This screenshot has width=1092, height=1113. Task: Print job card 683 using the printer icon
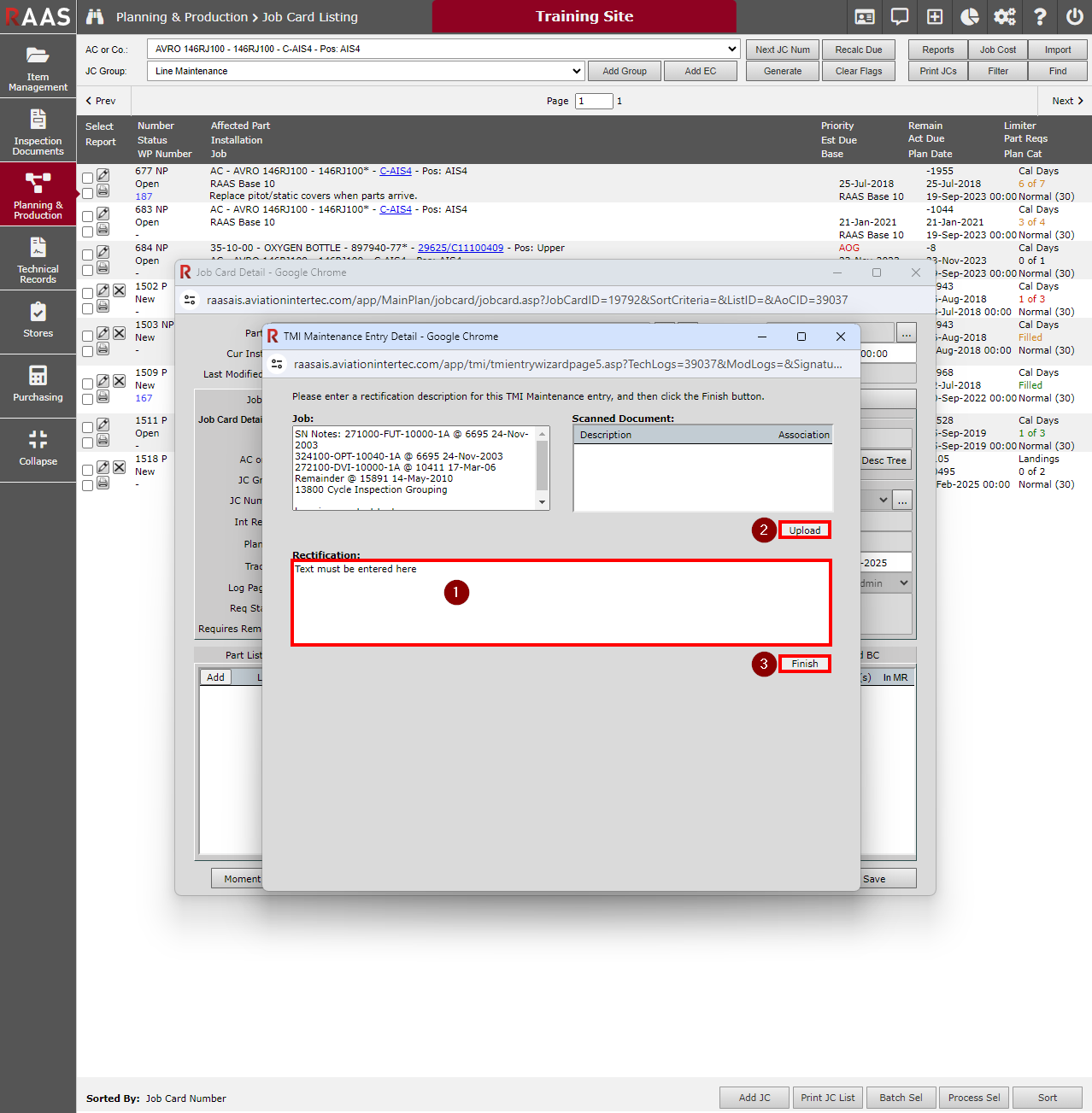click(103, 229)
